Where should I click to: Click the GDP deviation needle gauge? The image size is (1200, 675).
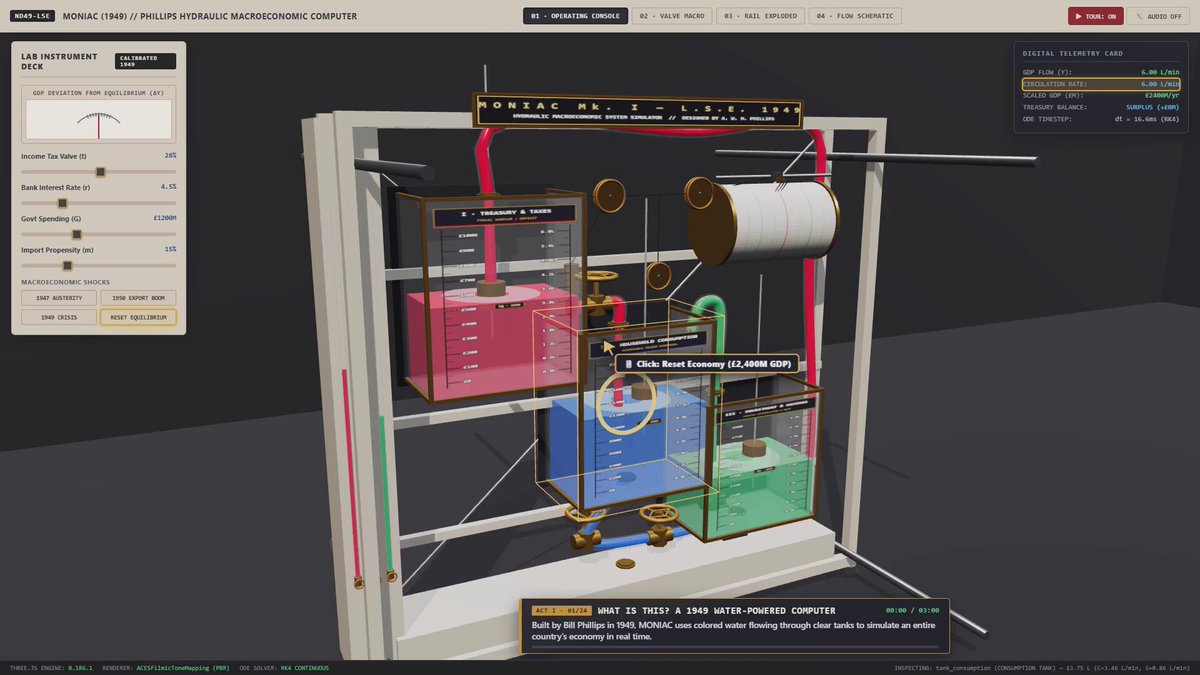(x=98, y=119)
